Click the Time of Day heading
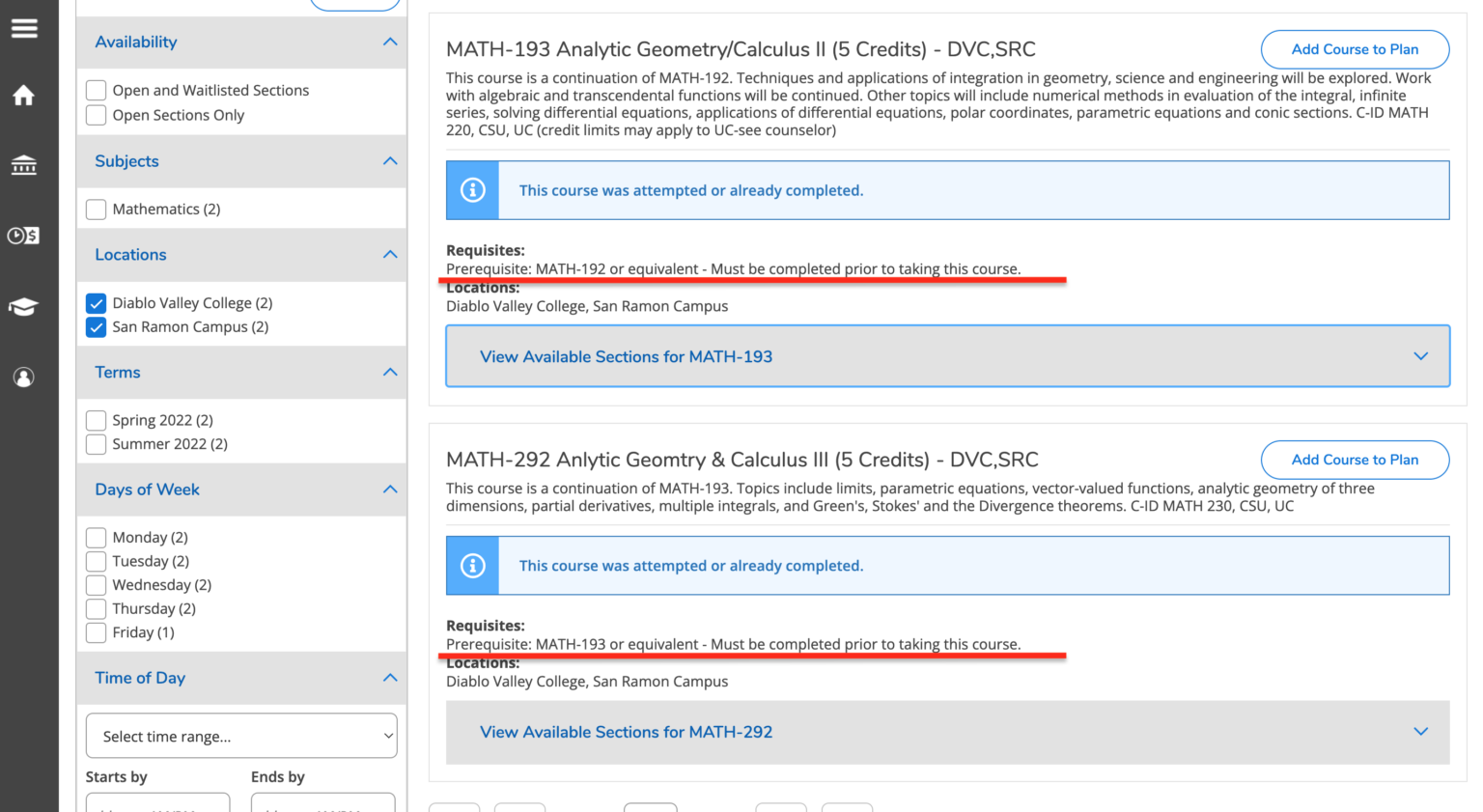Viewport: 1483px width, 812px height. pyautogui.click(x=140, y=678)
